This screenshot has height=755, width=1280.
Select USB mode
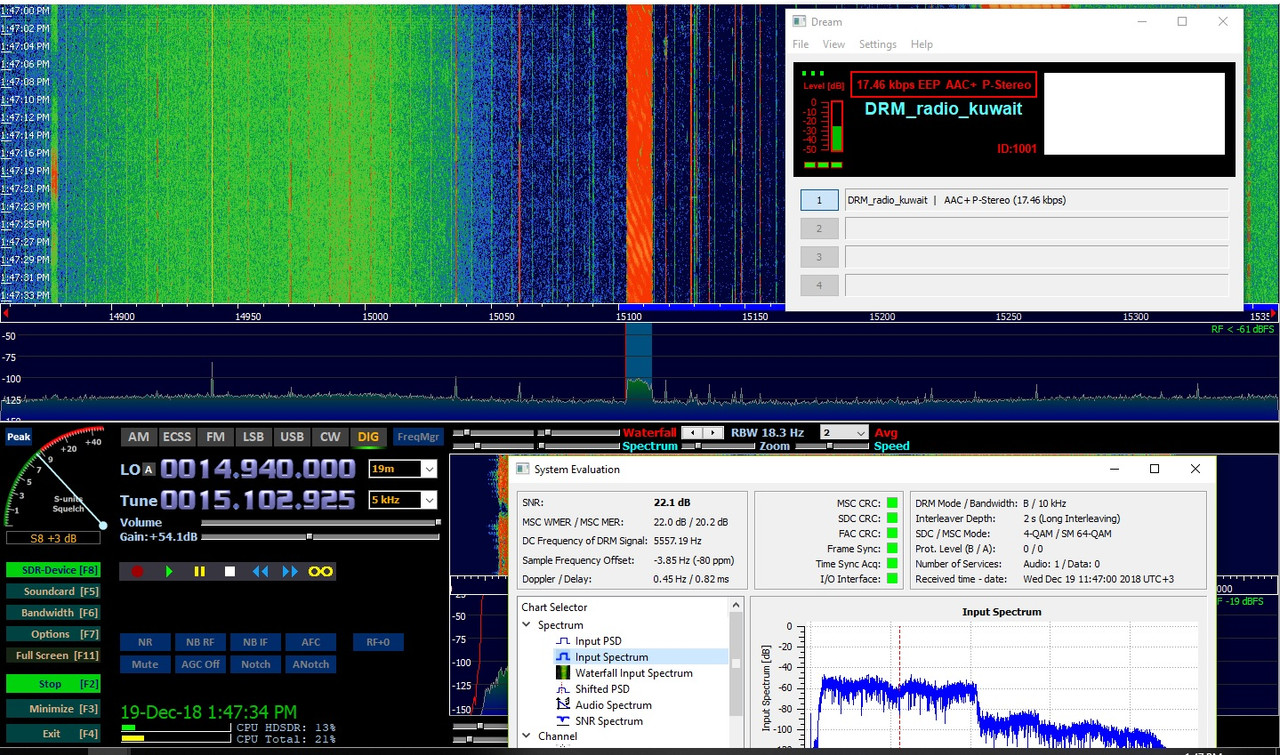pyautogui.click(x=291, y=437)
